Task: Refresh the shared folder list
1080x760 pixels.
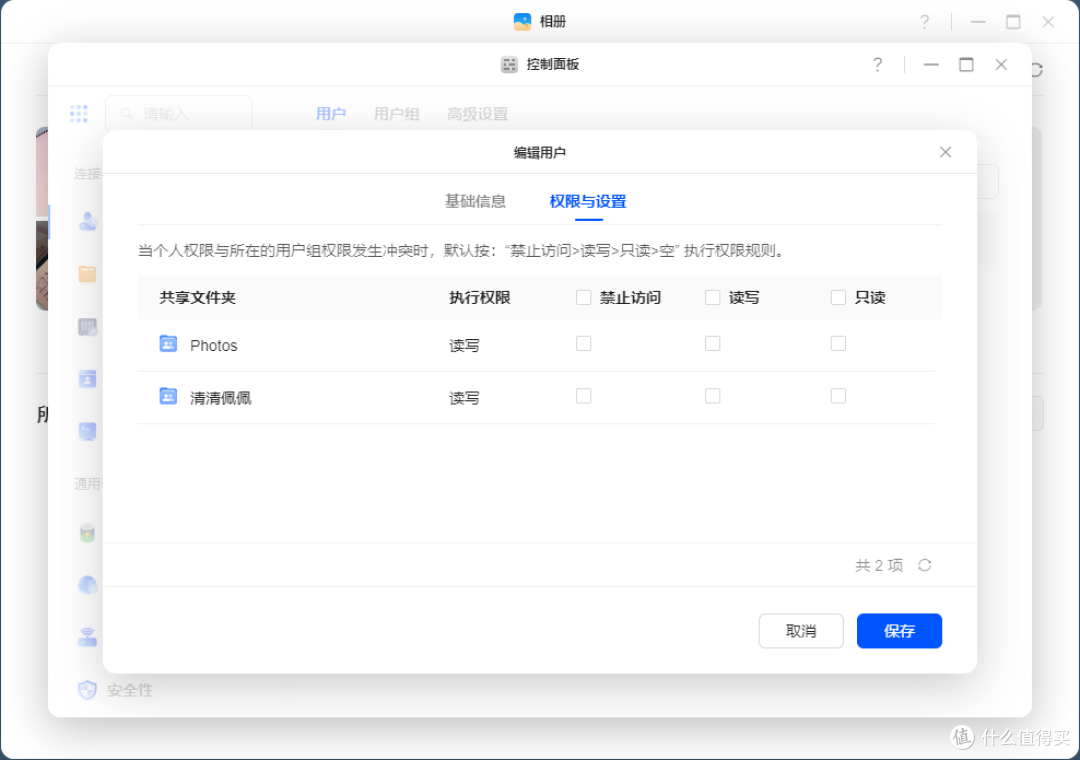Action: pos(924,565)
